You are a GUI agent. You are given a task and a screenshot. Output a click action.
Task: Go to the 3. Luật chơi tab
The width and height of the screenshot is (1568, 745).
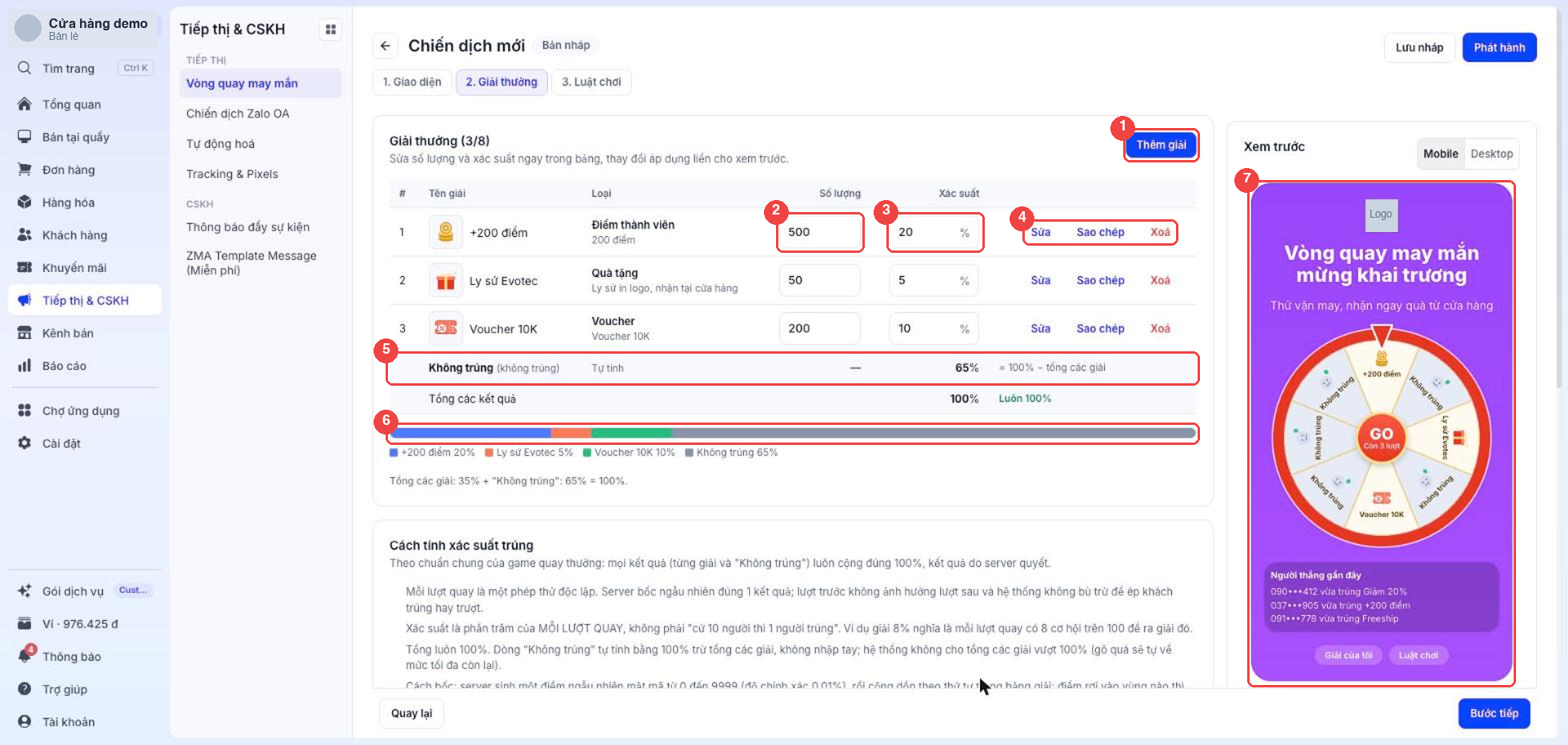click(591, 82)
